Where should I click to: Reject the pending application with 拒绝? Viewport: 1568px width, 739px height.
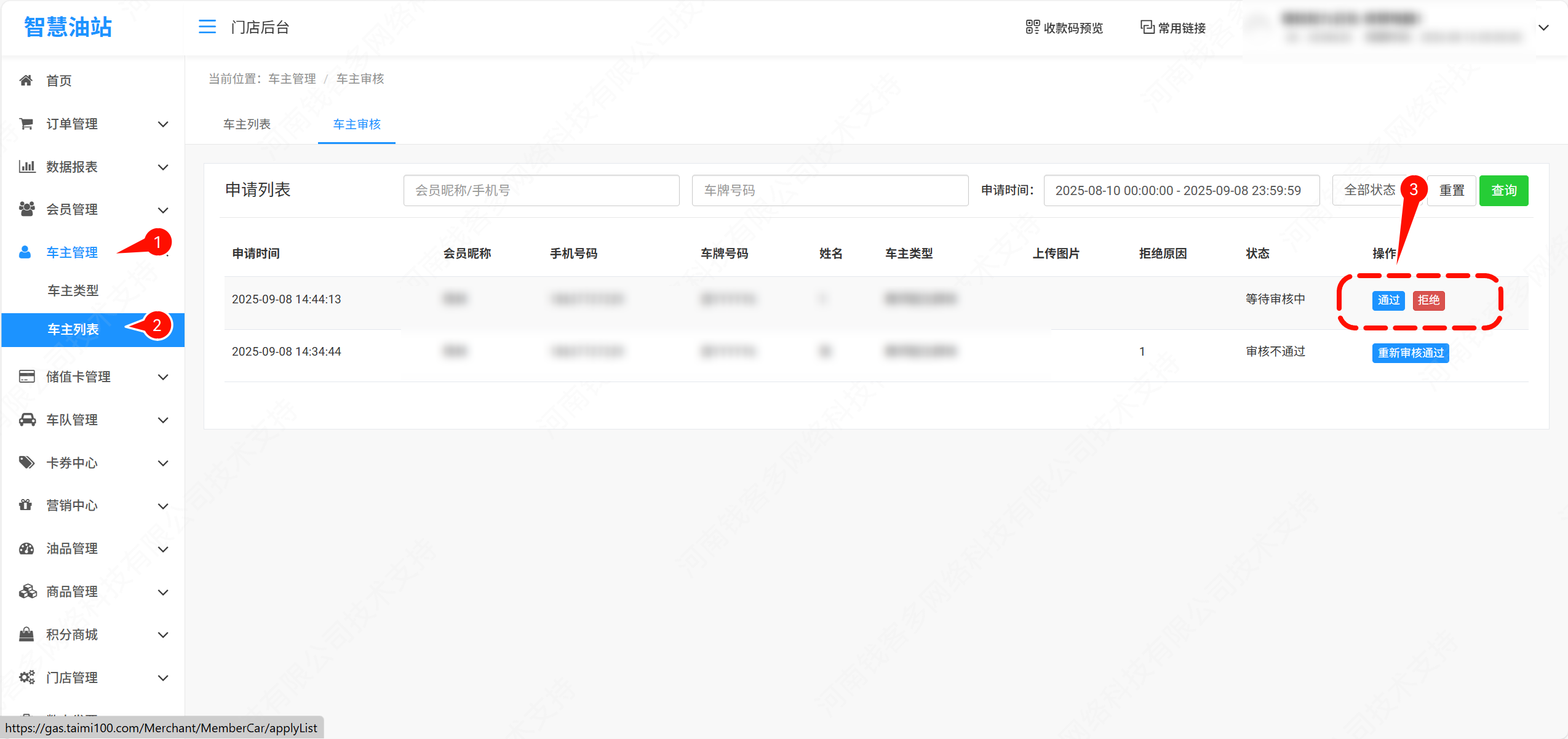1428,300
